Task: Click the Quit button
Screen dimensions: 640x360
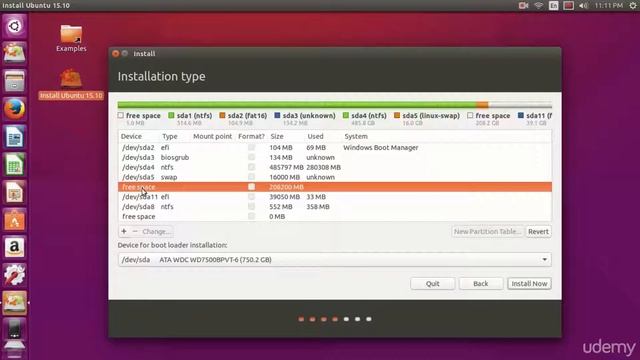Action: point(433,284)
